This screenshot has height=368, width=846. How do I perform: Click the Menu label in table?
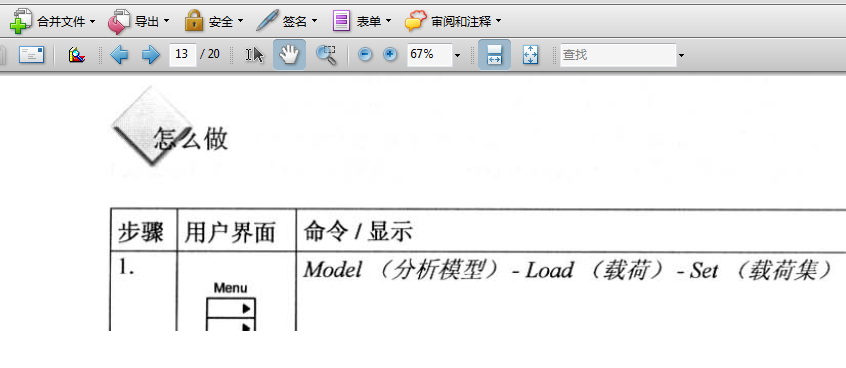click(x=230, y=288)
